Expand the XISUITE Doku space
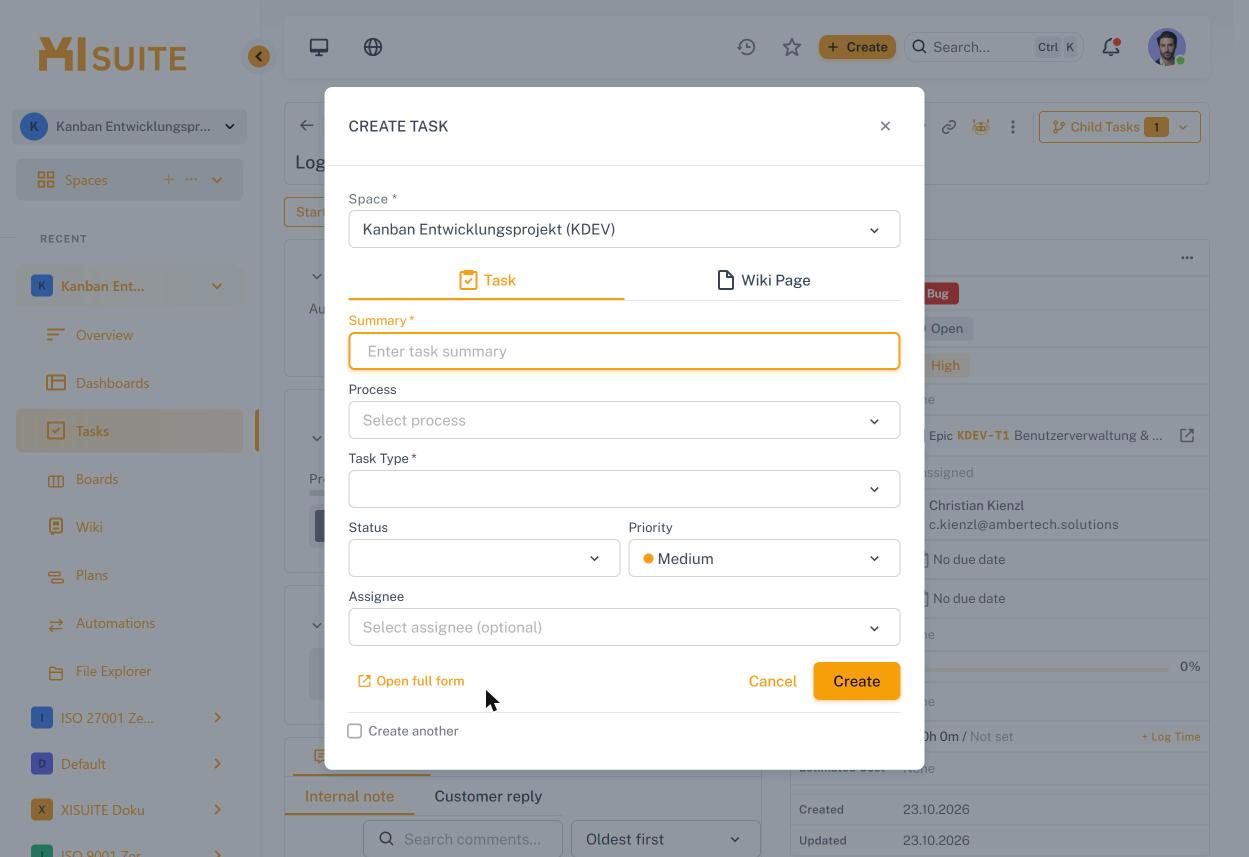Screen dimensions: 1249x857 pyautogui.click(x=217, y=810)
